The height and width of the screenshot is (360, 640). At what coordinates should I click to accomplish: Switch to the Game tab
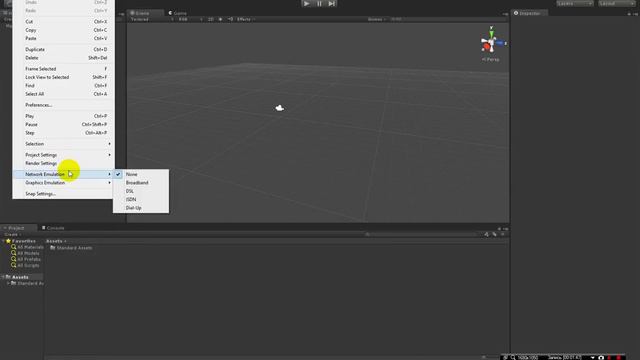(178, 13)
